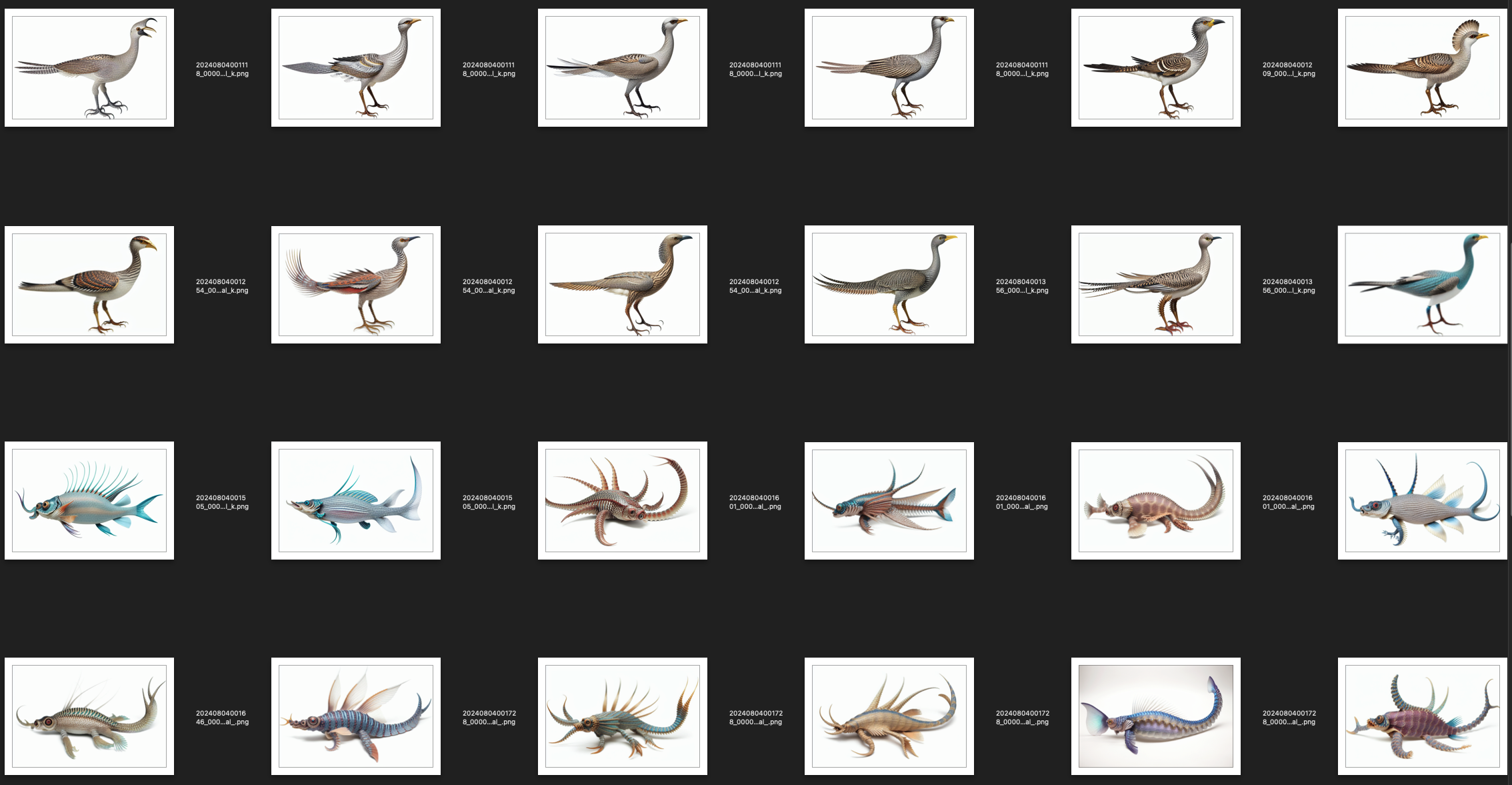Screen dimensions: 1512x785
Task: Click the filename starting 202408040016 46_000
Action: (x=222, y=718)
